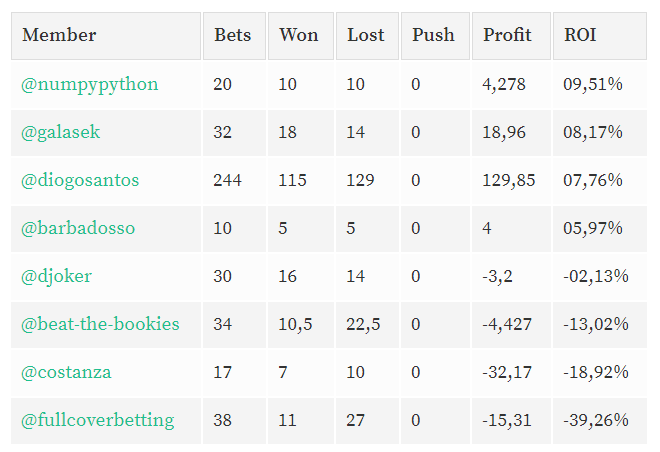Click the 09,51% ROI cell
The image size is (660, 452).
(600, 85)
